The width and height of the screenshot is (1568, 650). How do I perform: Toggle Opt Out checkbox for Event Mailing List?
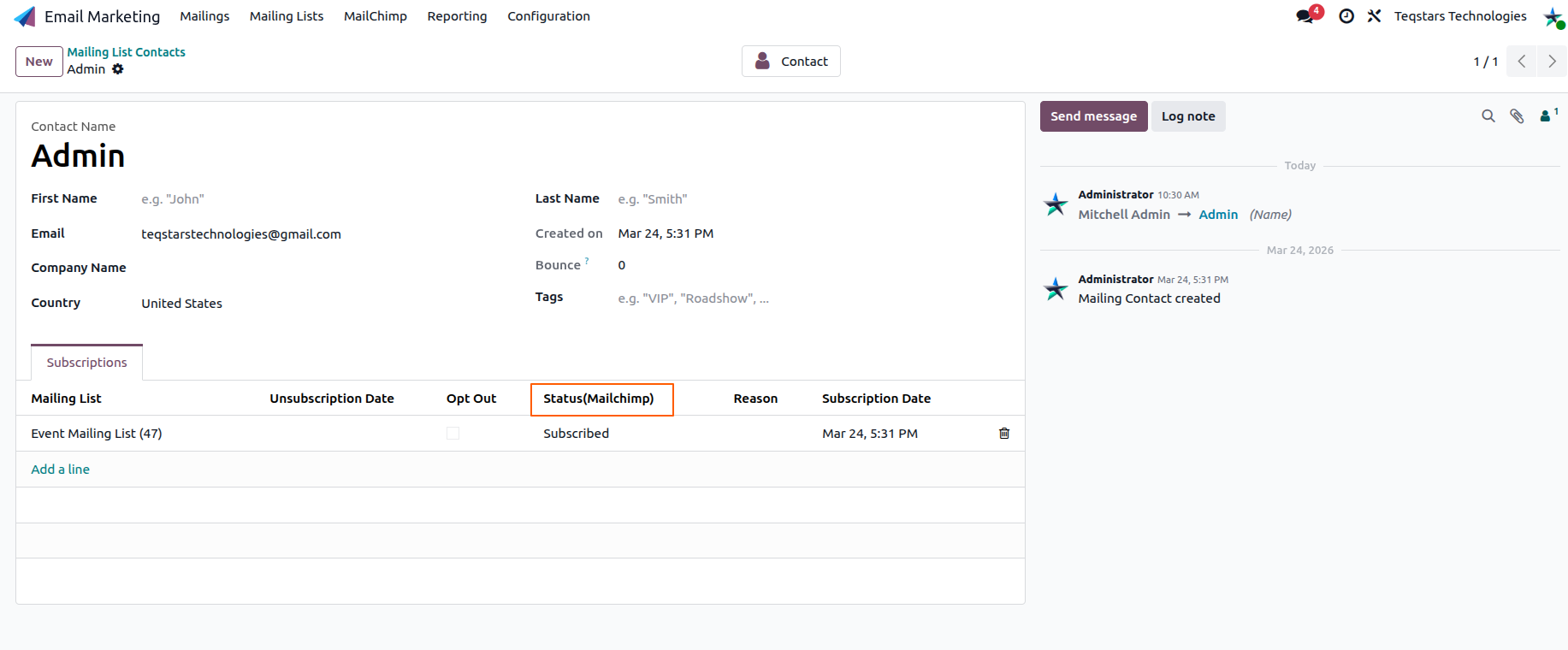(453, 434)
